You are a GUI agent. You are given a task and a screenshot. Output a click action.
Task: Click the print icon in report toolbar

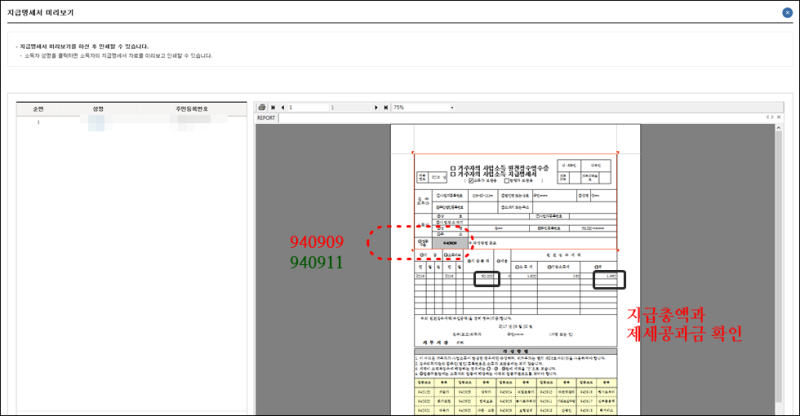pyautogui.click(x=261, y=107)
